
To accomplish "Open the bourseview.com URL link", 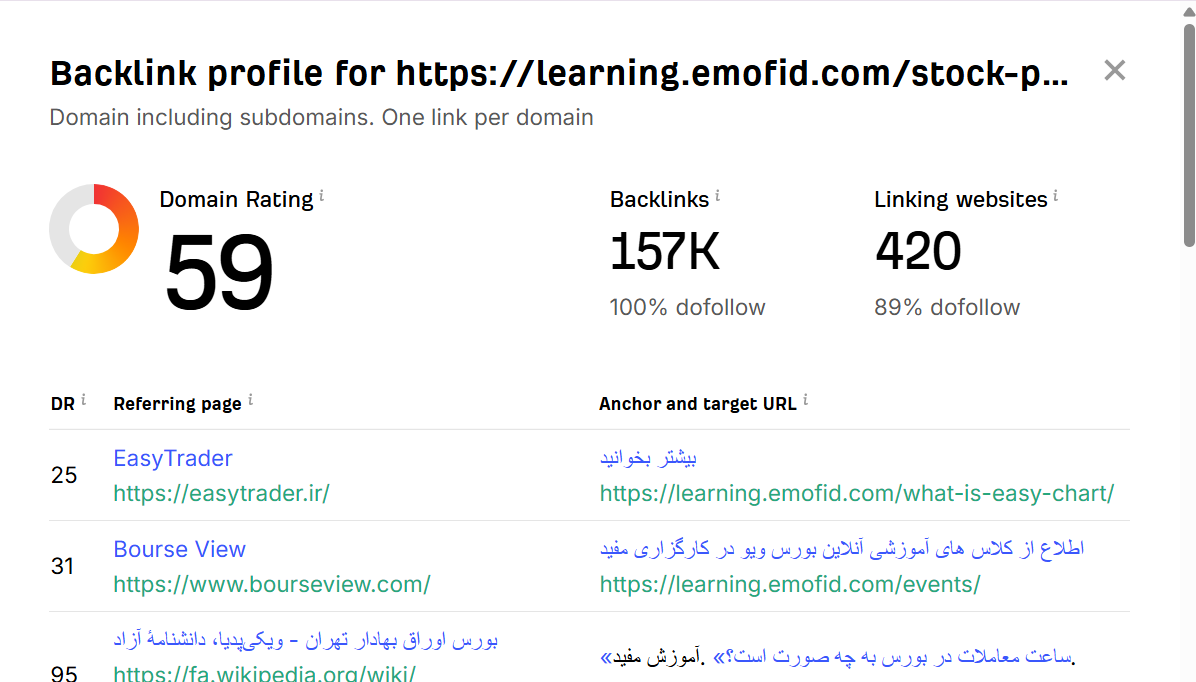I will coord(272,584).
